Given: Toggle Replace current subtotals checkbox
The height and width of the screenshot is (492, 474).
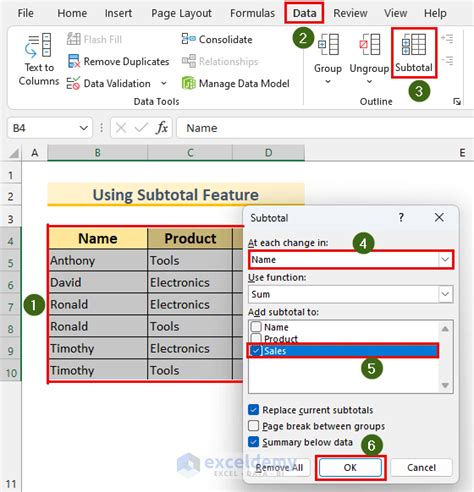Looking at the screenshot, I should tap(253, 410).
